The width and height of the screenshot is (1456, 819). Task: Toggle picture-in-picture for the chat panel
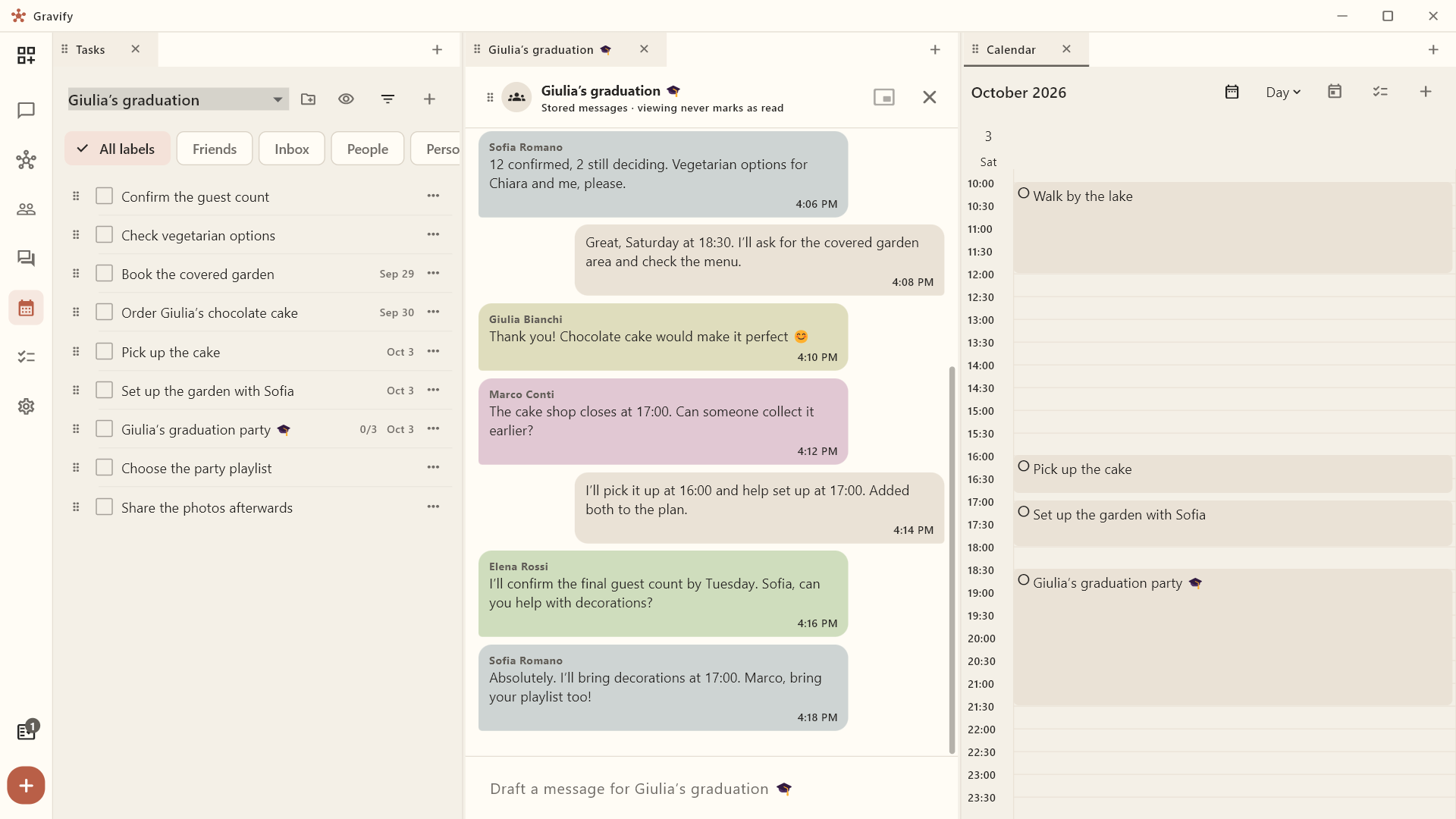tap(884, 97)
